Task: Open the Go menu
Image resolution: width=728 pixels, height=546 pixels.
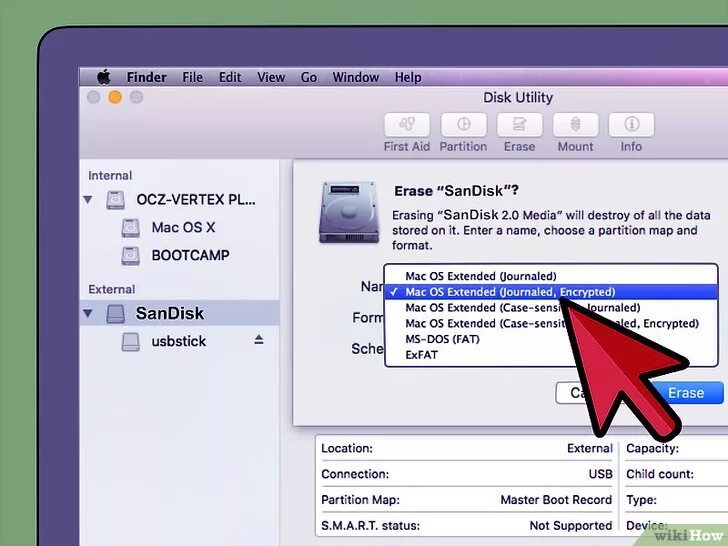Action: pyautogui.click(x=309, y=77)
